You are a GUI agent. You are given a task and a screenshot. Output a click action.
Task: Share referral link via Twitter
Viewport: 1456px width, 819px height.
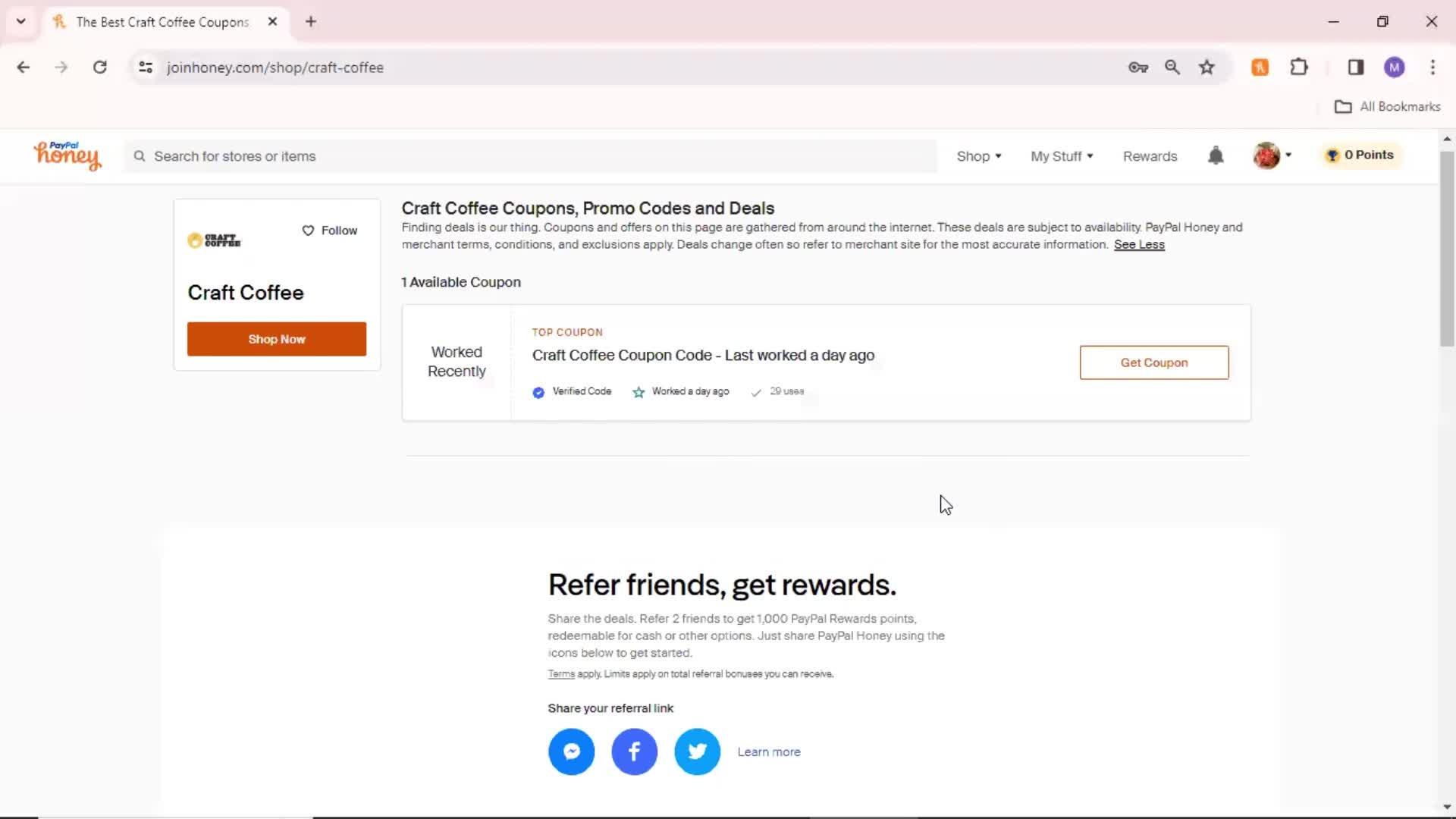pyautogui.click(x=697, y=752)
